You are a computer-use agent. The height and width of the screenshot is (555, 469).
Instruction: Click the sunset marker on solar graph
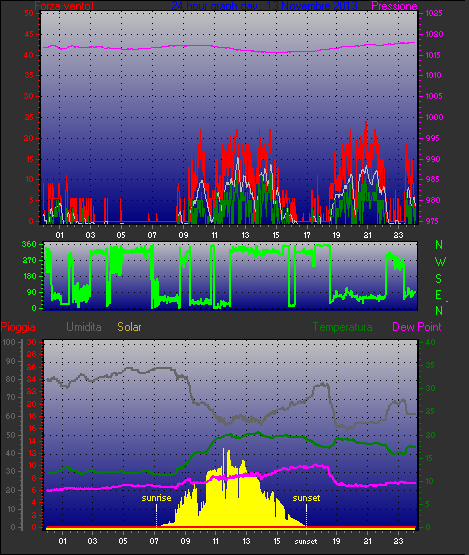click(306, 498)
